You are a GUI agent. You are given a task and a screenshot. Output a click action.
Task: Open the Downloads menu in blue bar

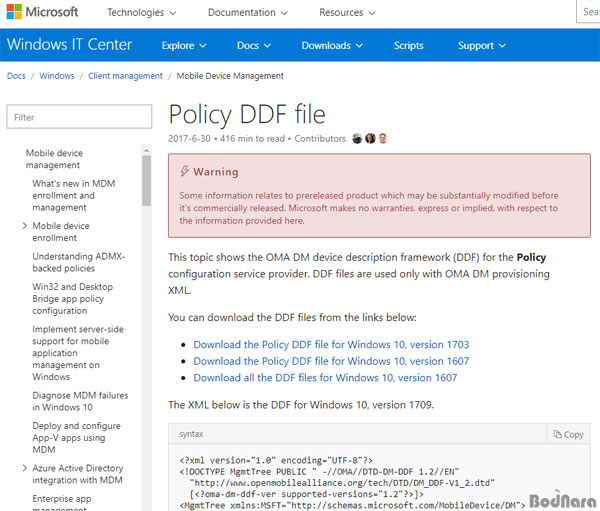[332, 46]
